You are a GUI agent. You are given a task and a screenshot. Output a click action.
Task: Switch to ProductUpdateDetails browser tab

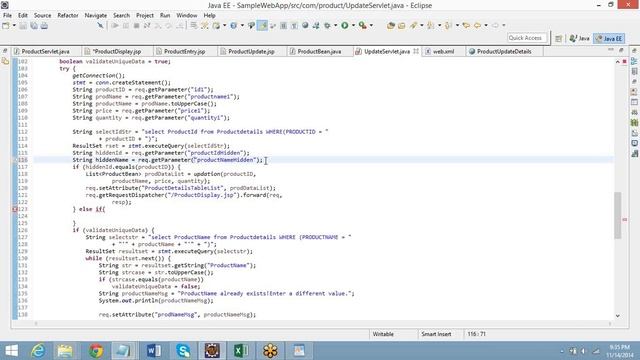[504, 51]
